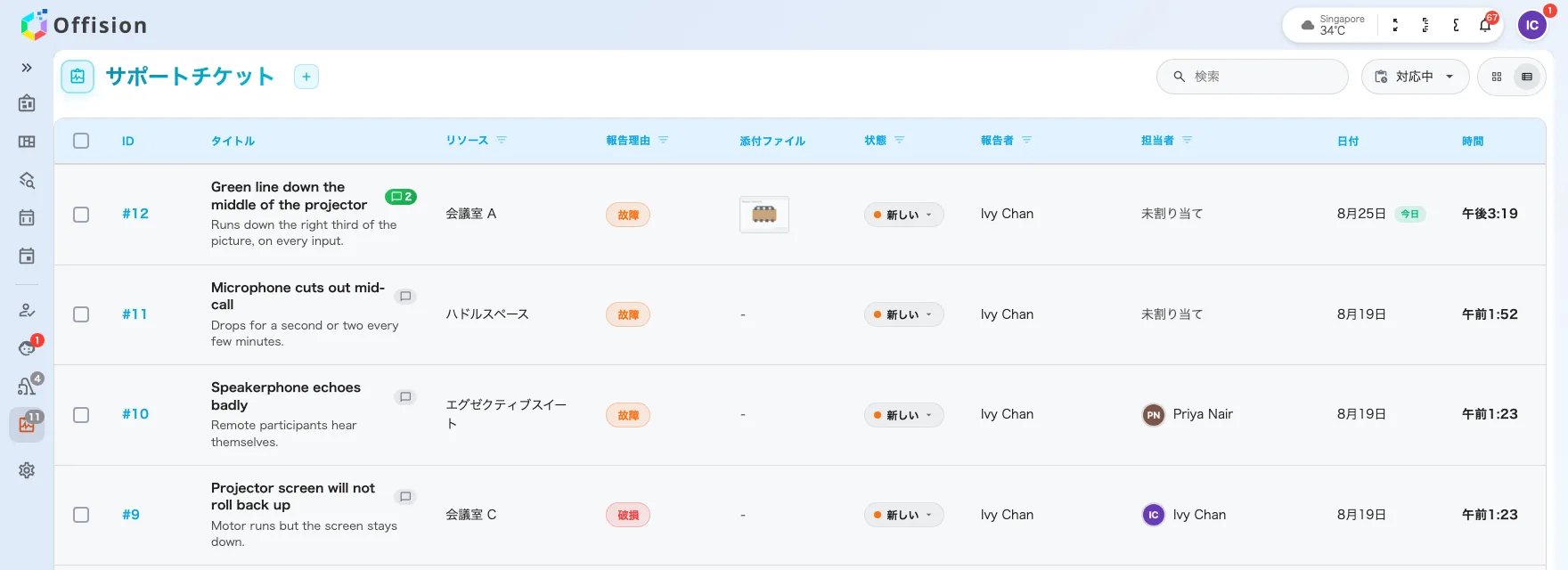Image resolution: width=1568 pixels, height=570 pixels.
Task: Click the comment icon on the Projector screen ticket
Action: coord(405,497)
